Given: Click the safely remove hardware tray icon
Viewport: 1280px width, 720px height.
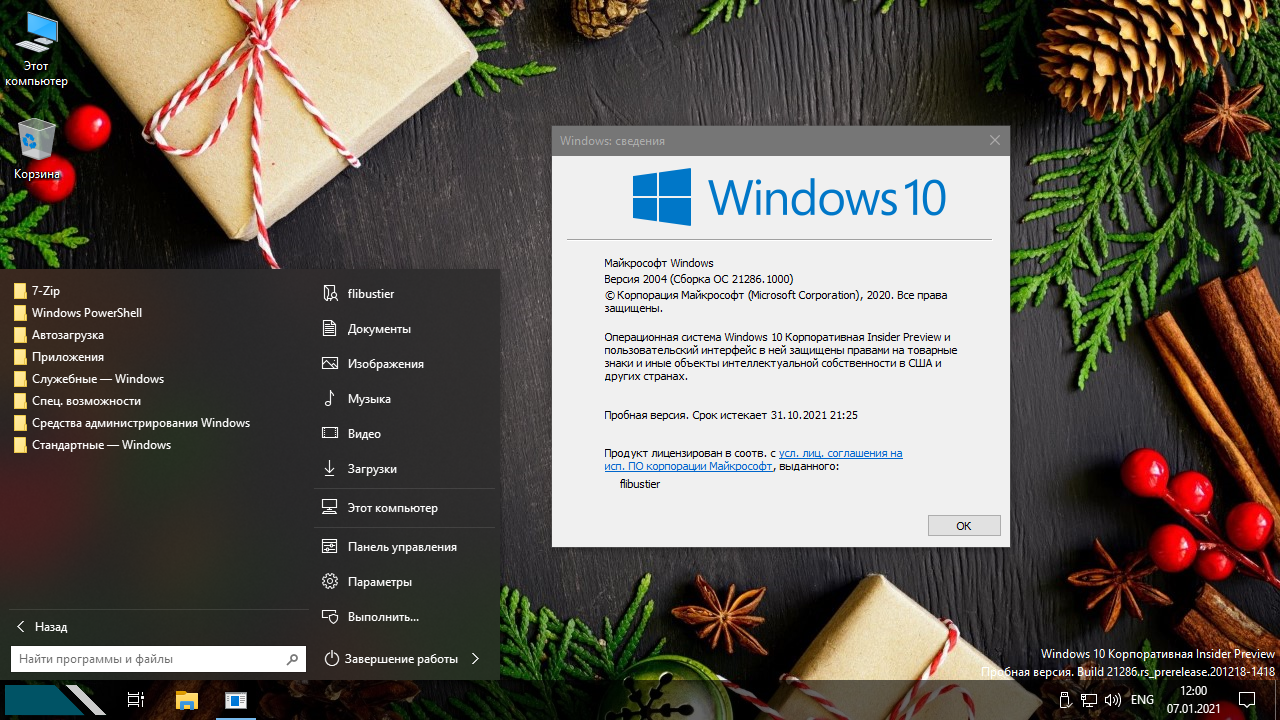Looking at the screenshot, I should click(x=1066, y=700).
